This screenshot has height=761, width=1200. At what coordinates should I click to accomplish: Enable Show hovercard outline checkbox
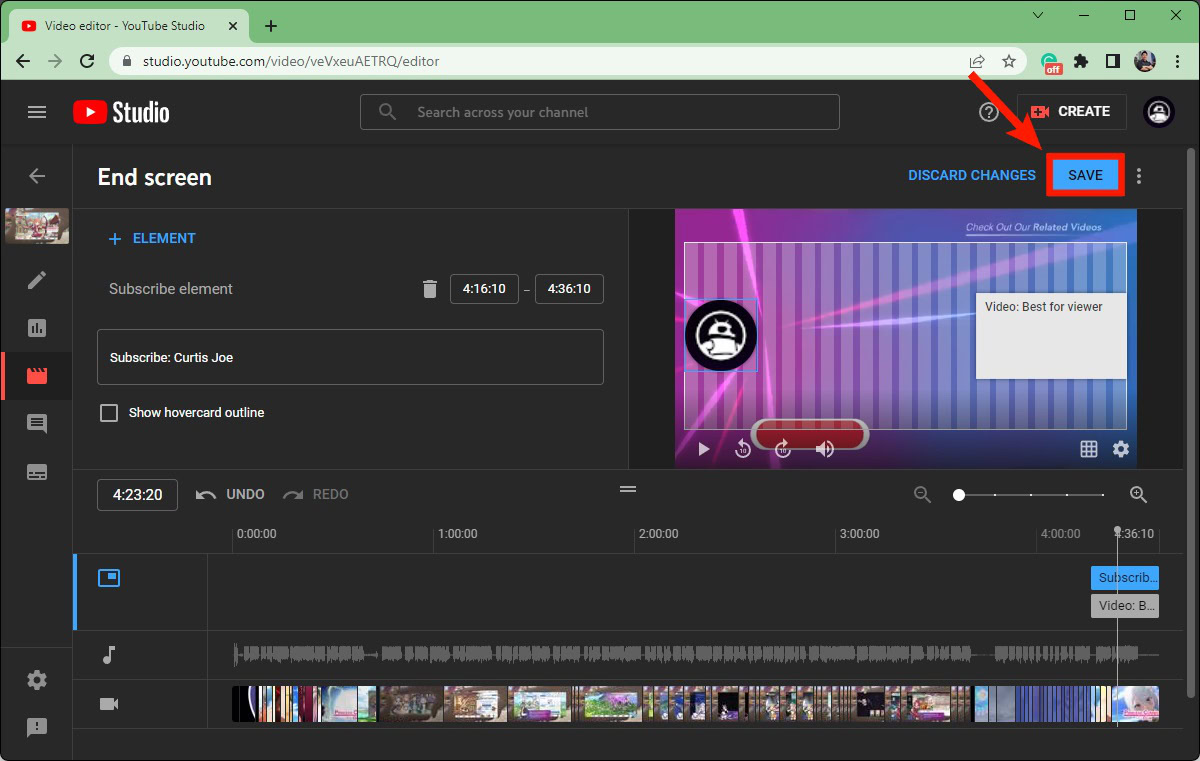[x=109, y=413]
